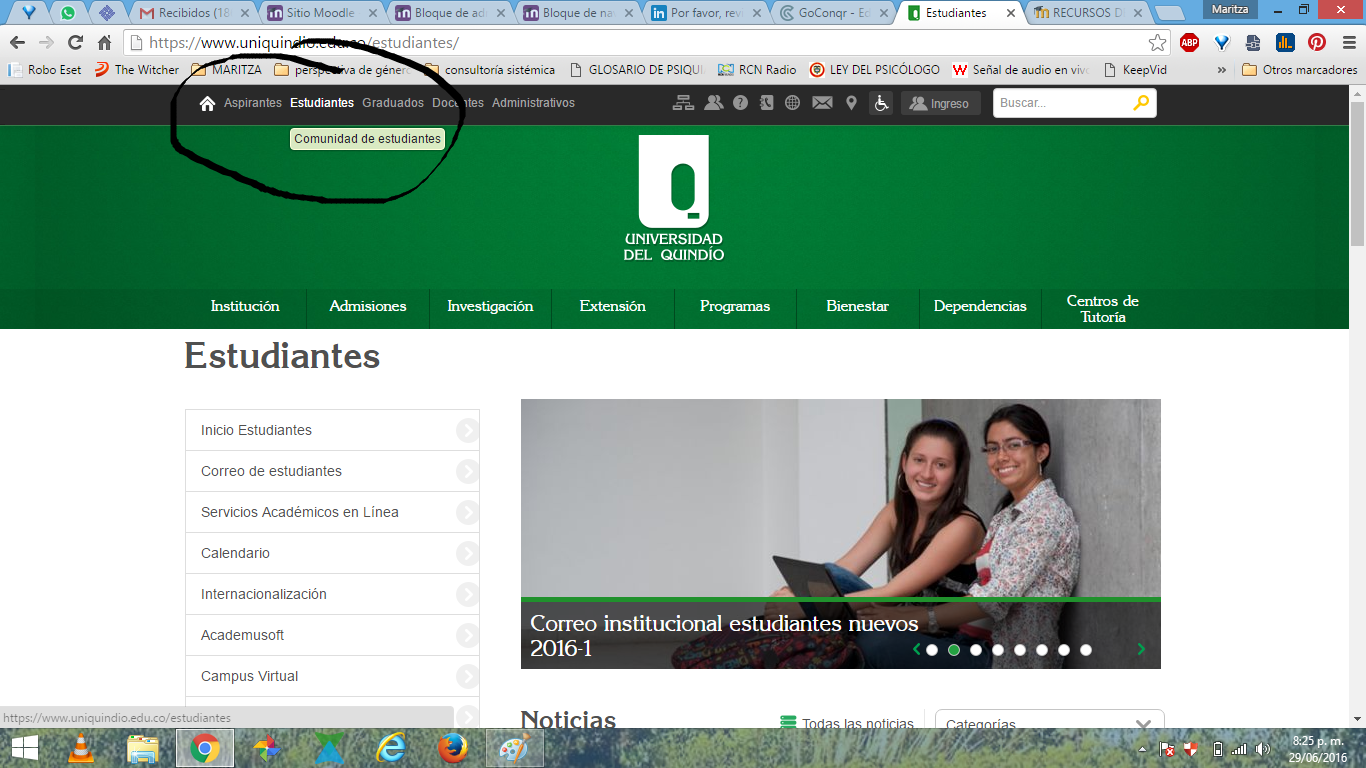This screenshot has height=768, width=1366.
Task: Go back with the browser back arrow
Action: pyautogui.click(x=17, y=42)
